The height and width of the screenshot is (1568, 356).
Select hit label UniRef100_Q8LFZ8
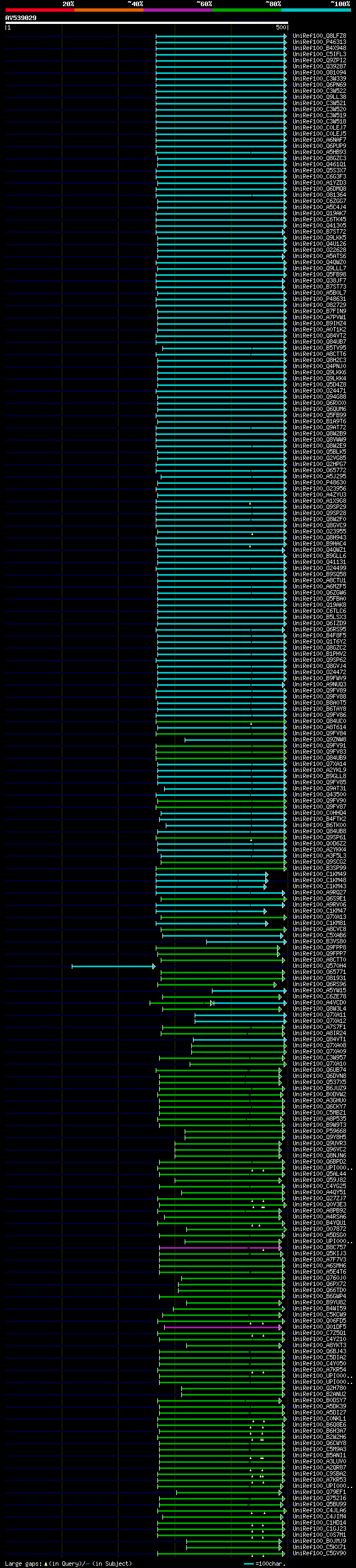pos(319,36)
